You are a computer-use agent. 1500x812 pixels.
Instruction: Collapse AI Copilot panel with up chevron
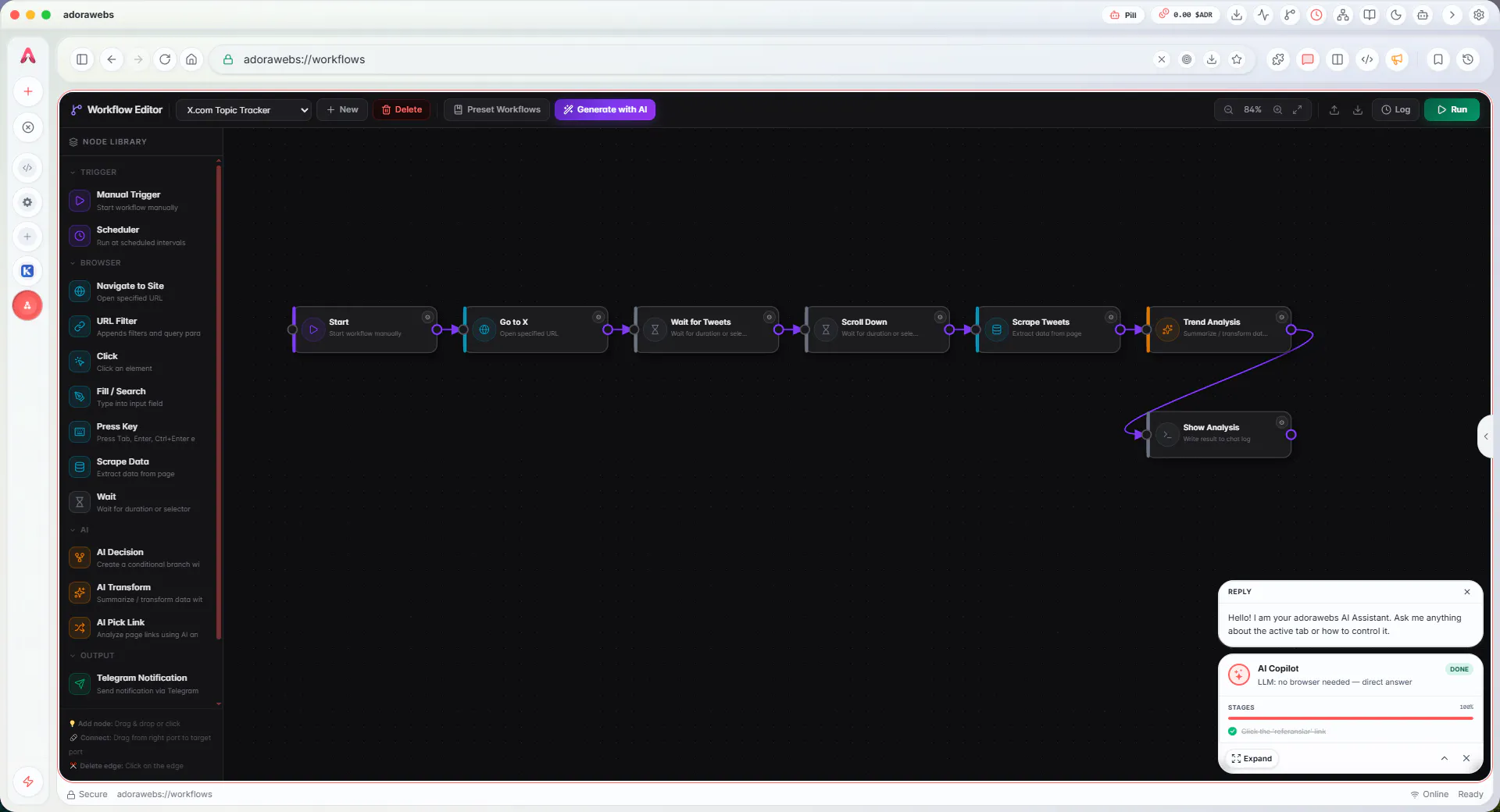pos(1445,759)
